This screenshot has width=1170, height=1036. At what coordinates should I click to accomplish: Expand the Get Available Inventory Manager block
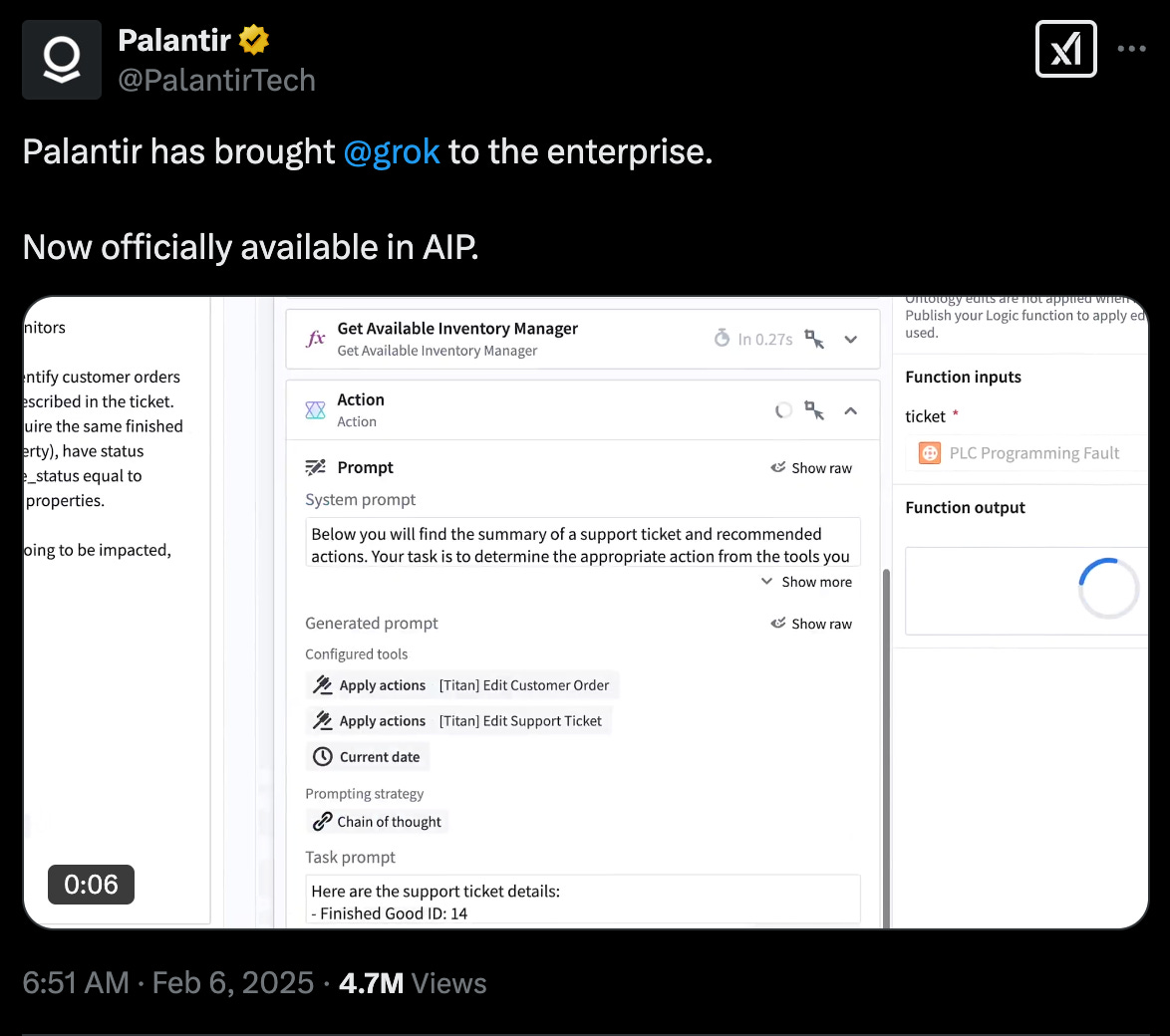point(851,340)
